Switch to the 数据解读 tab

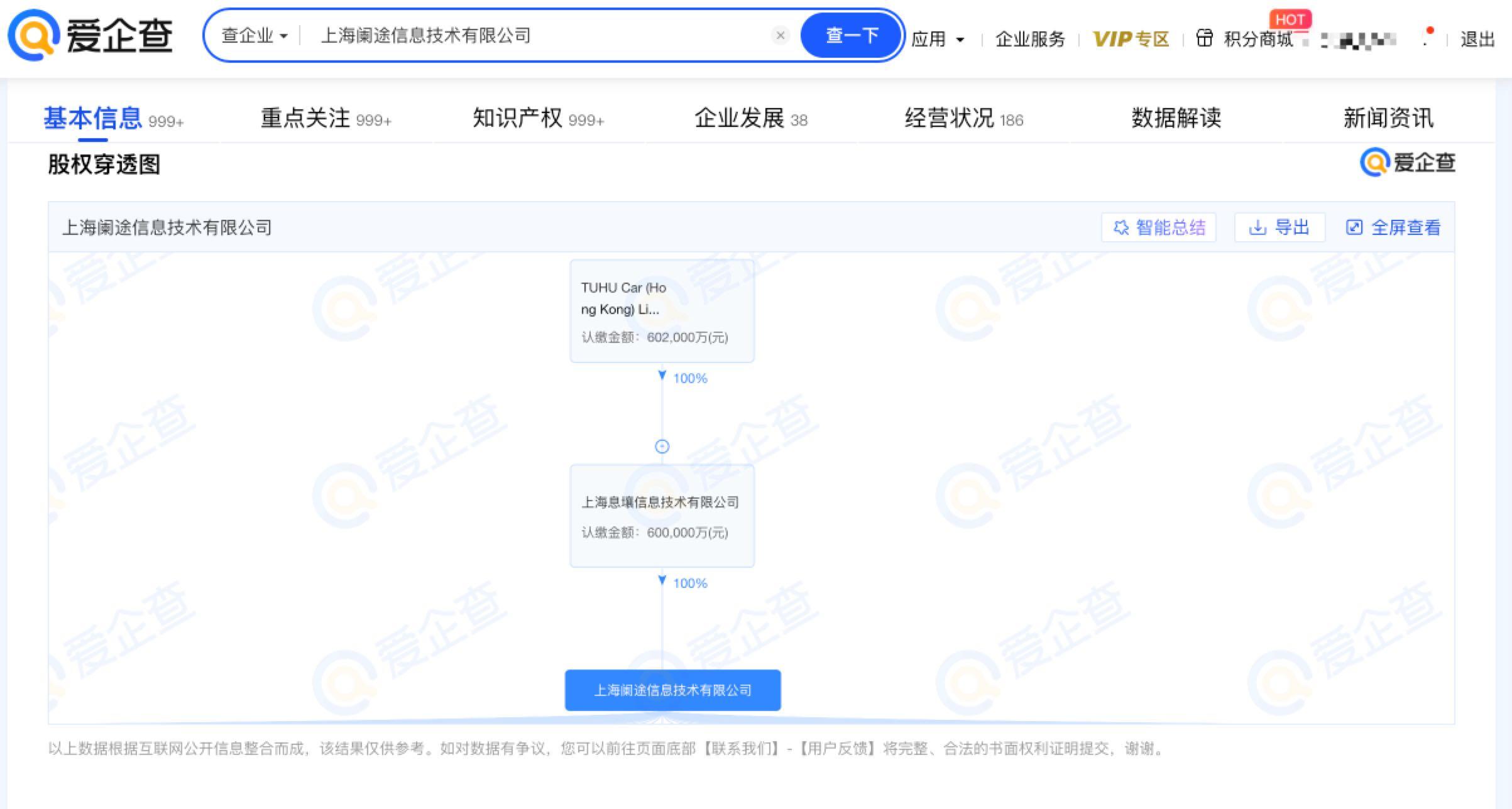pos(1176,118)
